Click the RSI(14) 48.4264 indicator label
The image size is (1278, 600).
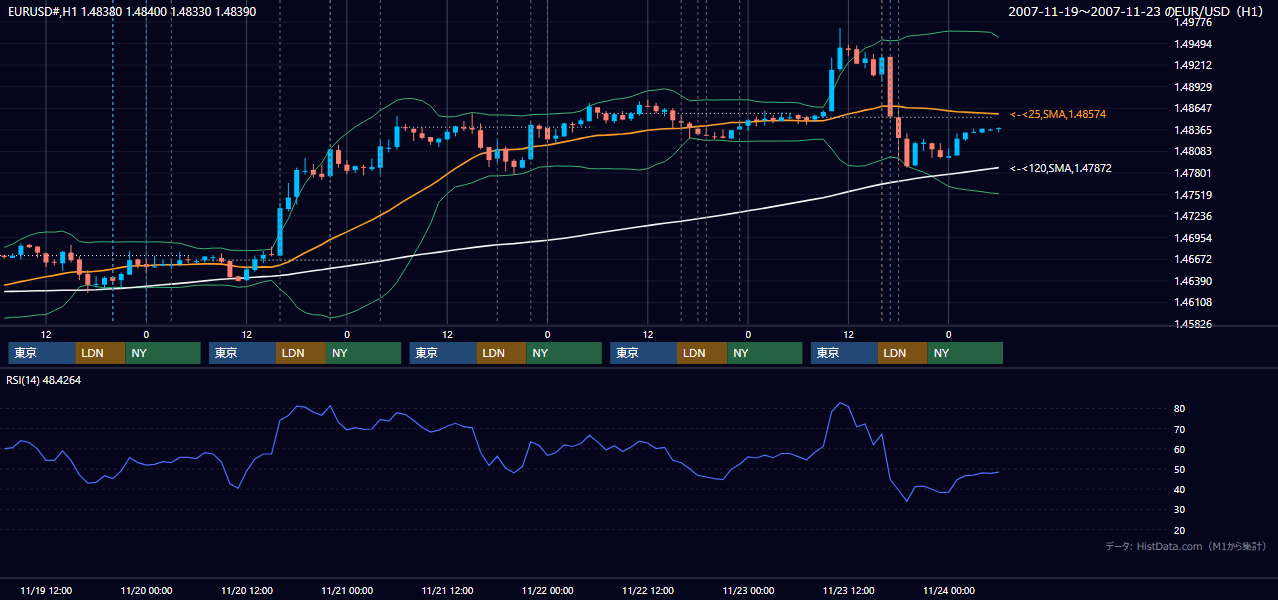point(44,380)
